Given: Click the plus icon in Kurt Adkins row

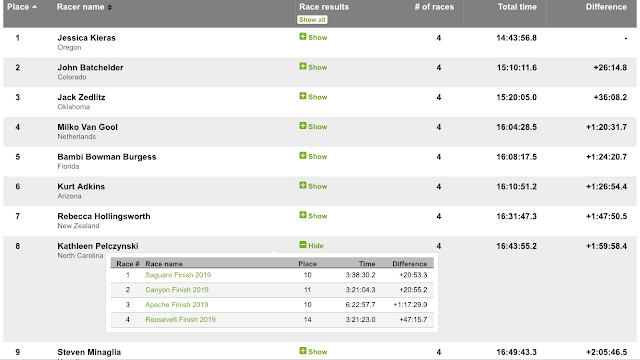Looking at the screenshot, I should pyautogui.click(x=302, y=185).
